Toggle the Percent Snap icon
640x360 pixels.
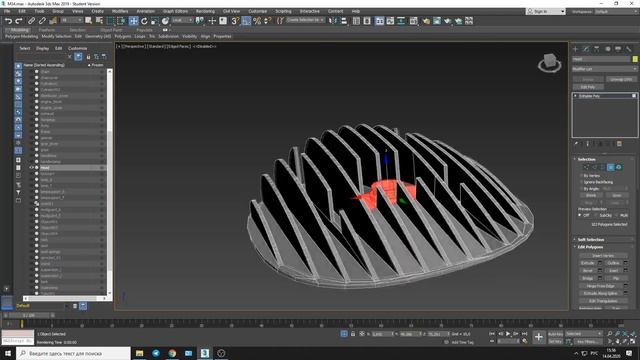click(257, 21)
